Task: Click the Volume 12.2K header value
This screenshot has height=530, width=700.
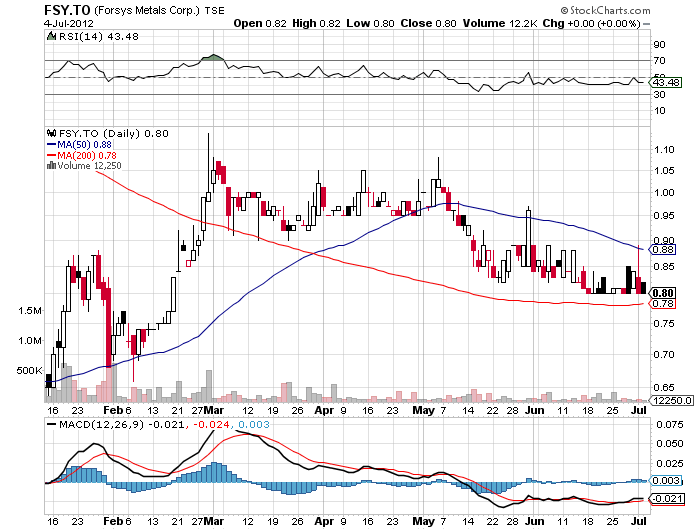Action: [500, 23]
